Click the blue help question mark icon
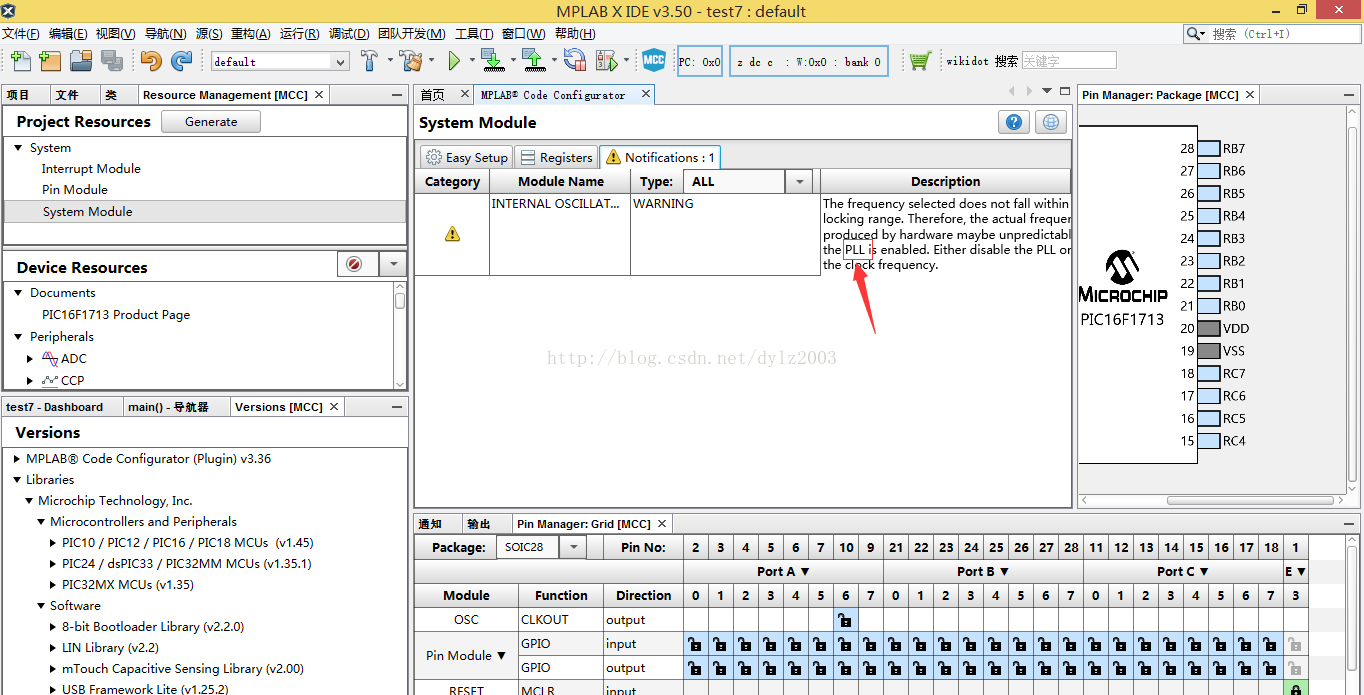The height and width of the screenshot is (695, 1364). [x=1014, y=122]
